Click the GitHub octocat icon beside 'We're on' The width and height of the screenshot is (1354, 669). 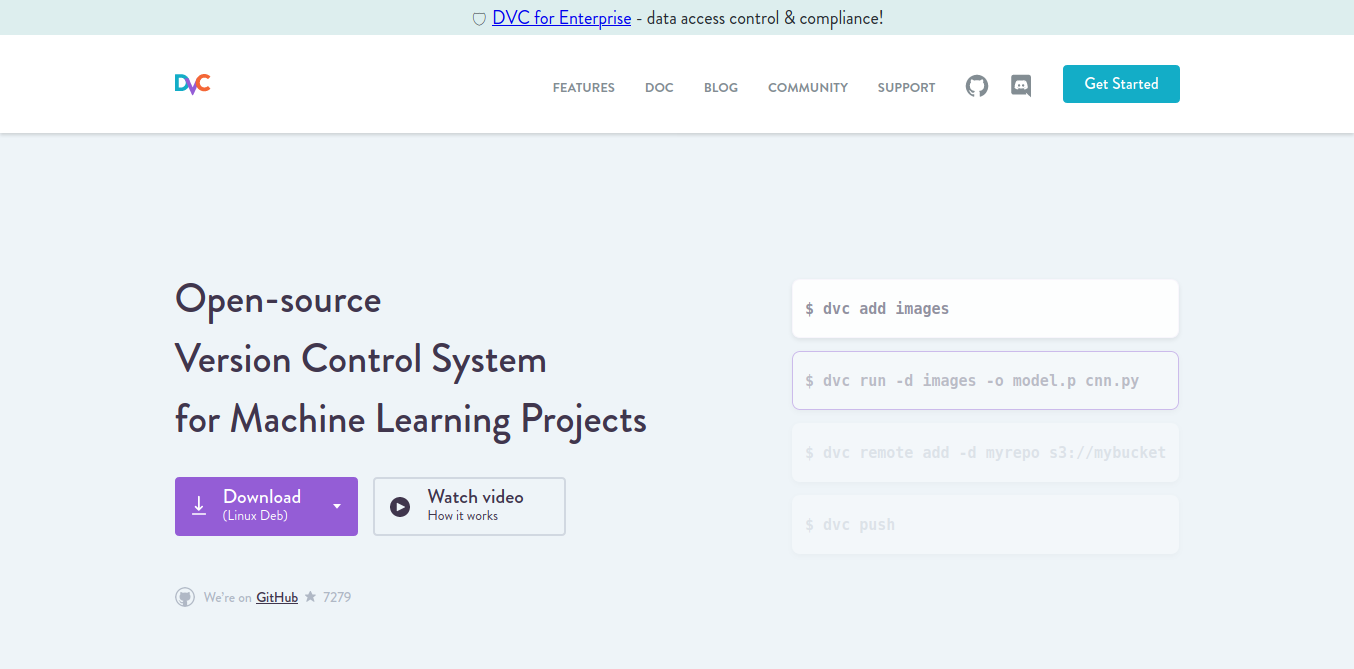[x=185, y=597]
